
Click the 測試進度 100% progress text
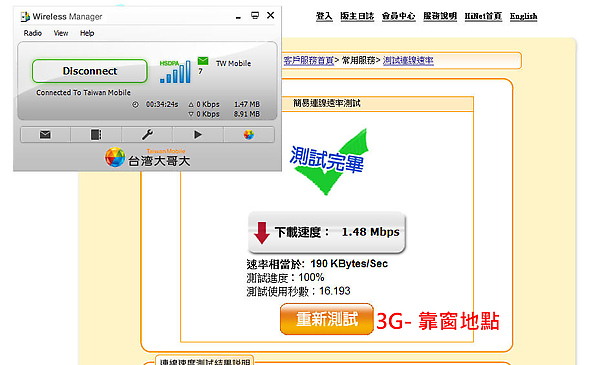(x=285, y=277)
